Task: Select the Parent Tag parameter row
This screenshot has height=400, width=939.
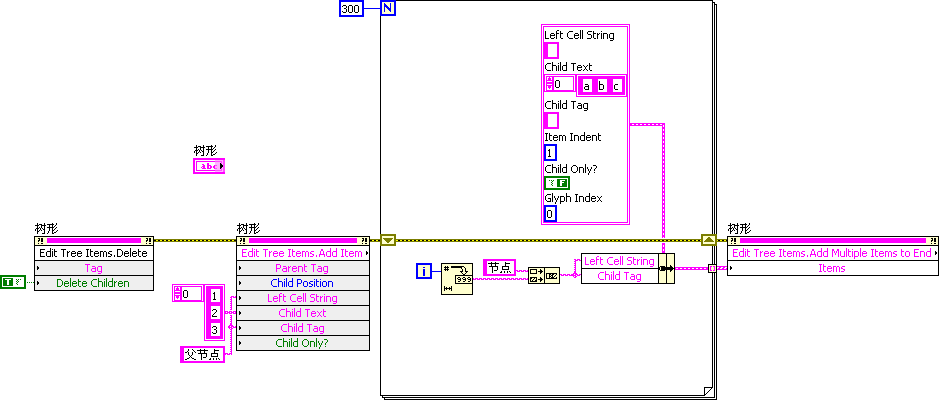Action: (303, 268)
